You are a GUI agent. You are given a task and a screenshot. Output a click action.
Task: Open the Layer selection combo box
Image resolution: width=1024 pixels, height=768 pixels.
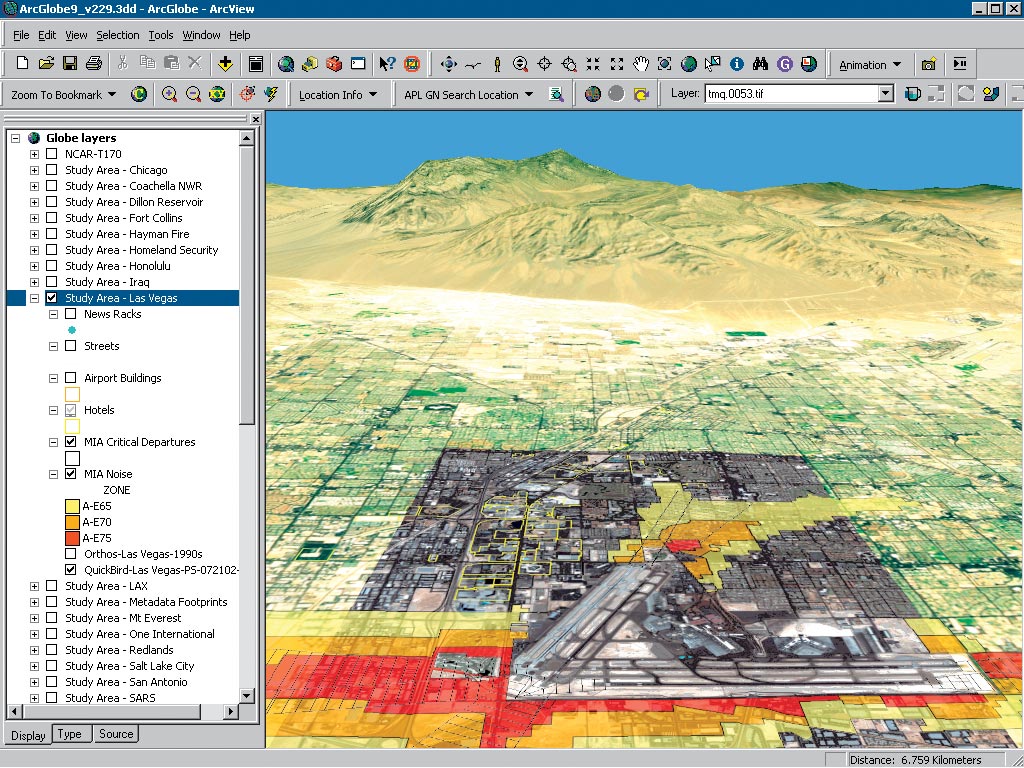(x=885, y=94)
